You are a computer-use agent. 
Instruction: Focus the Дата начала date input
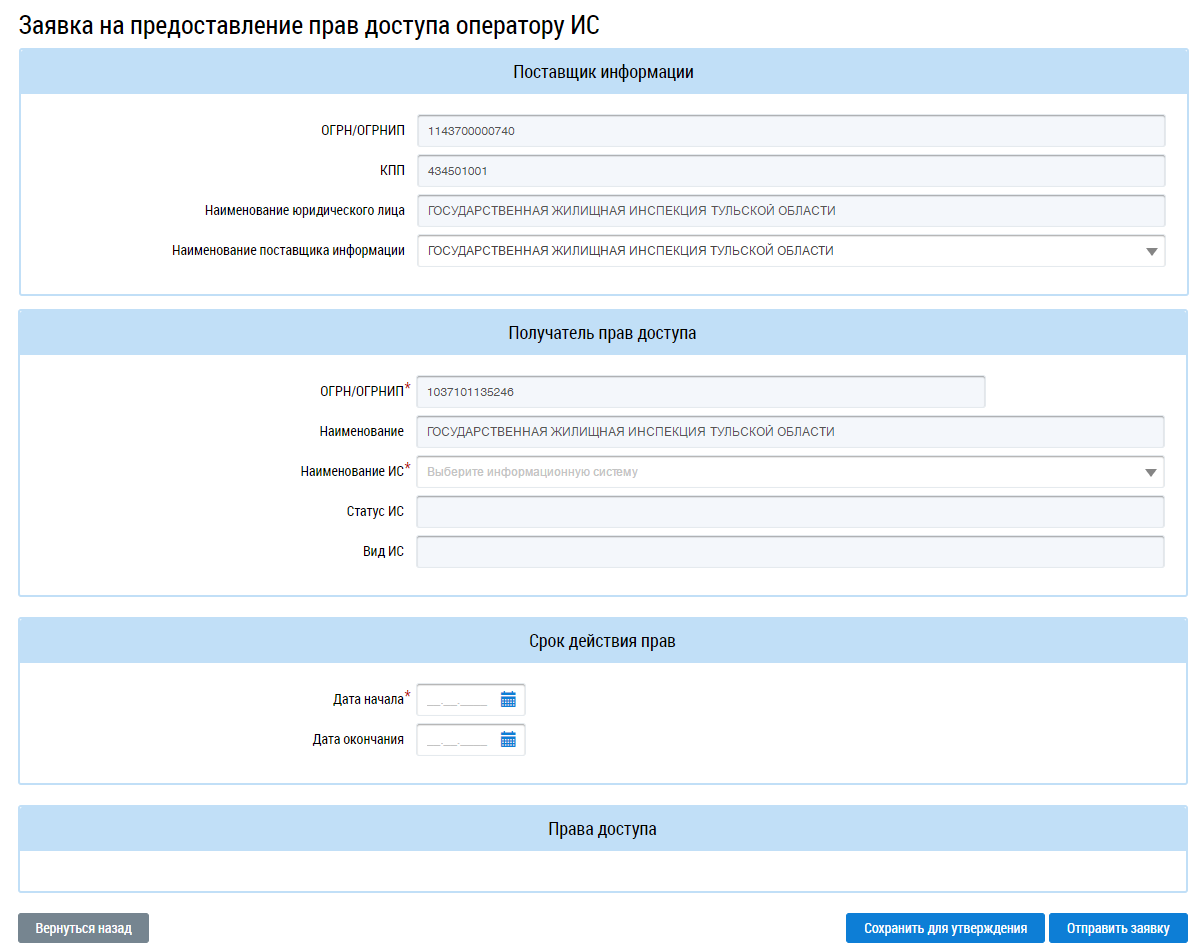[457, 700]
